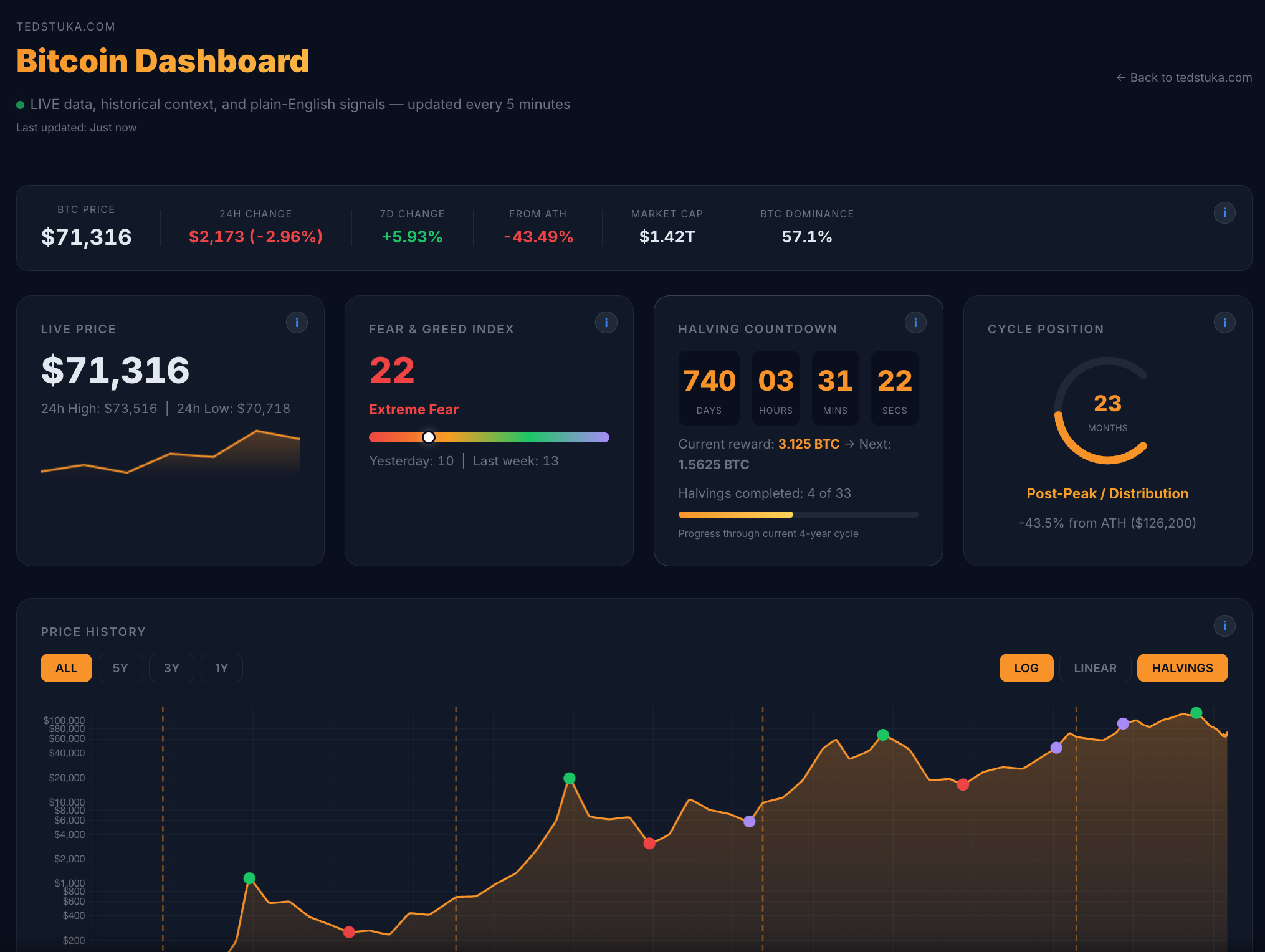This screenshot has width=1265, height=952.
Task: Click the green 2021 peak marker on chart
Action: [x=884, y=735]
